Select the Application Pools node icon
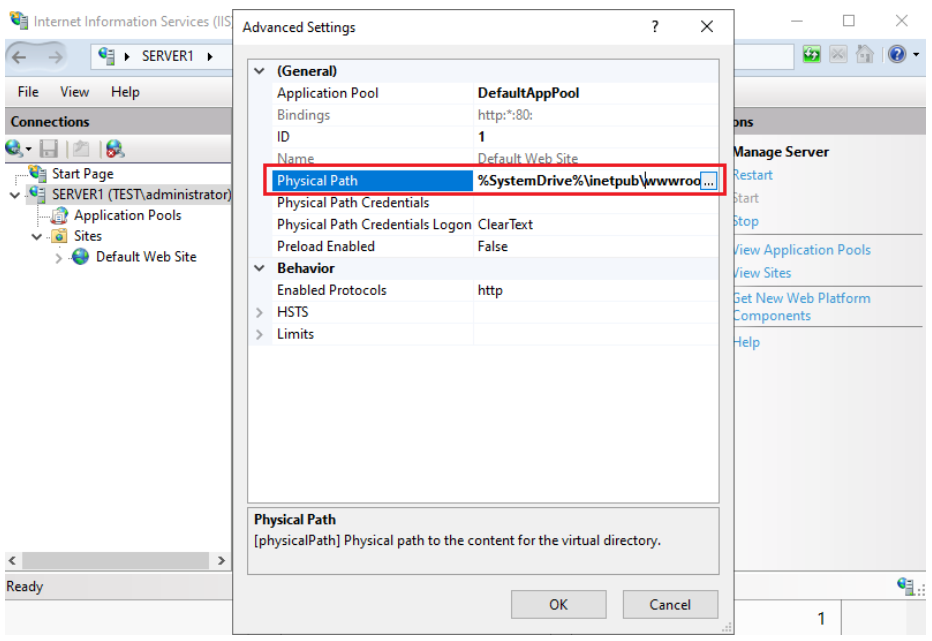Screen dimensions: 932x641 click(60, 215)
